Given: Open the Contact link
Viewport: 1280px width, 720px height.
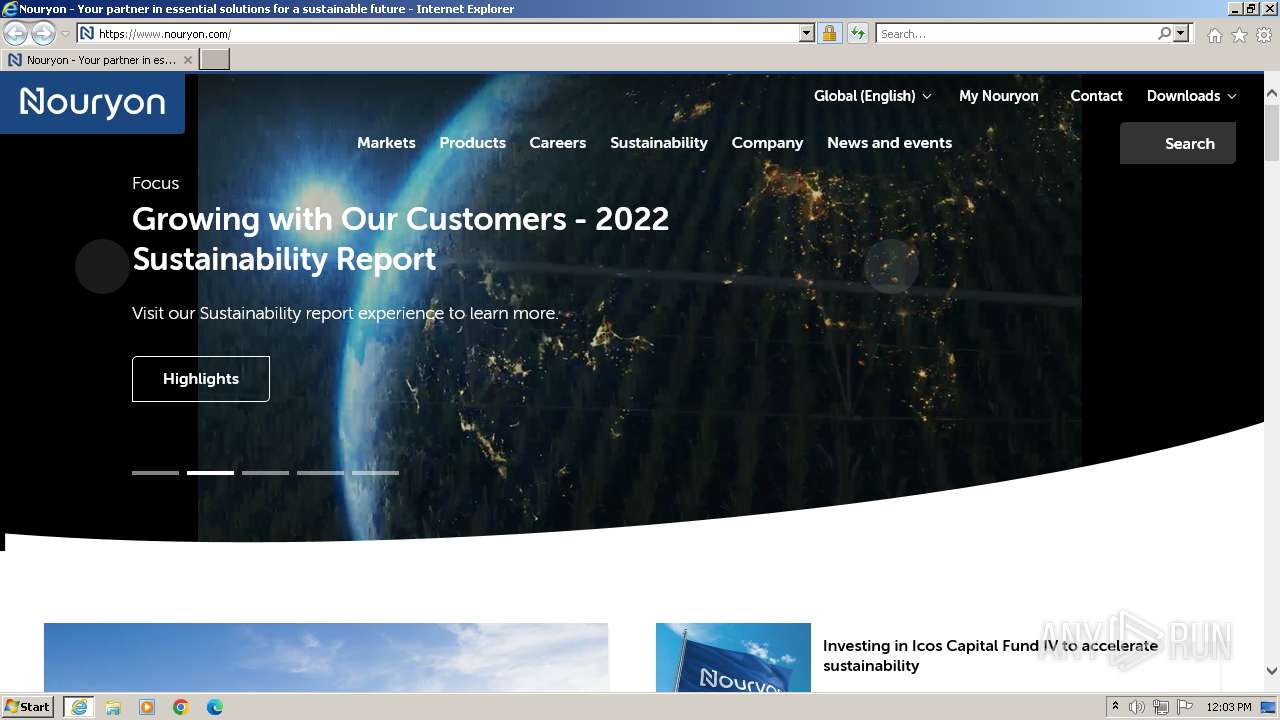Looking at the screenshot, I should tap(1096, 96).
